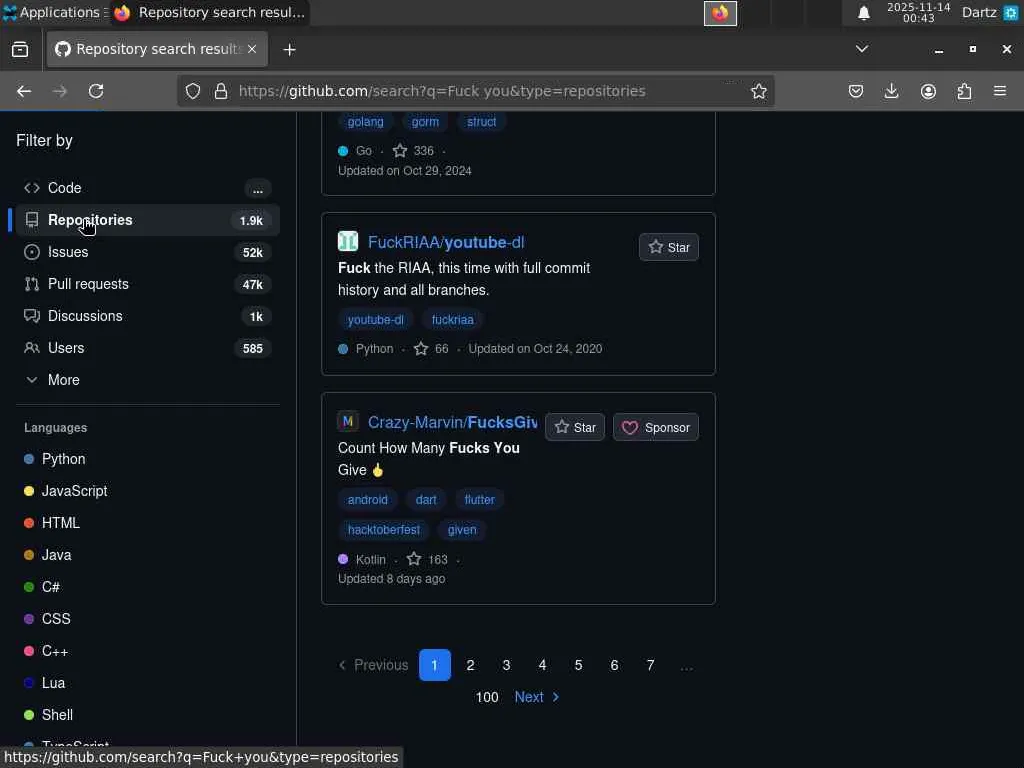Go back with the browser back arrow
Screen dimensions: 1024x768
[x=24, y=91]
